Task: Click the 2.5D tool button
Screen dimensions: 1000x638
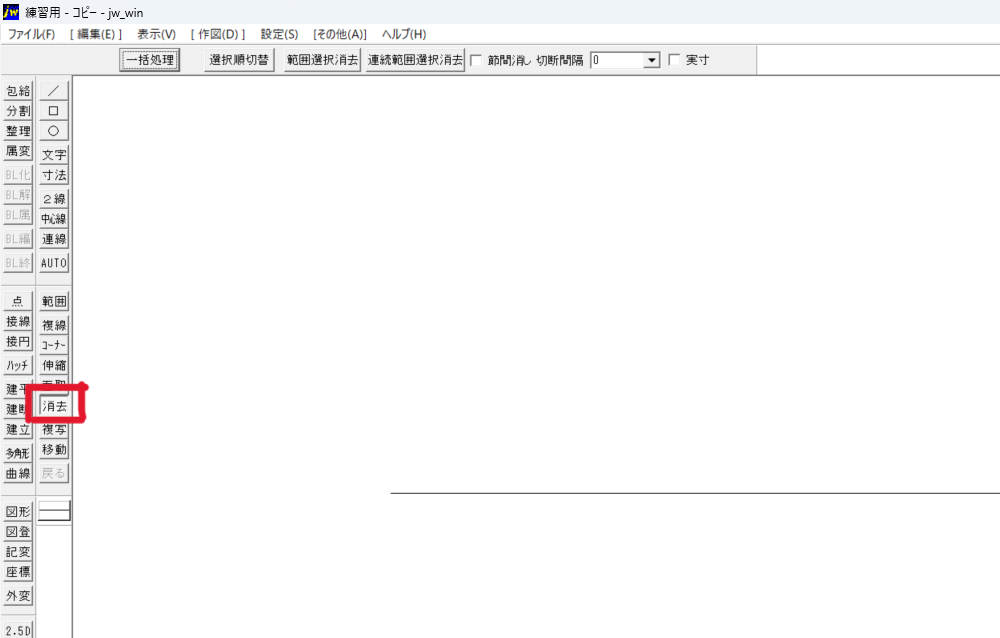Action: pos(18,630)
